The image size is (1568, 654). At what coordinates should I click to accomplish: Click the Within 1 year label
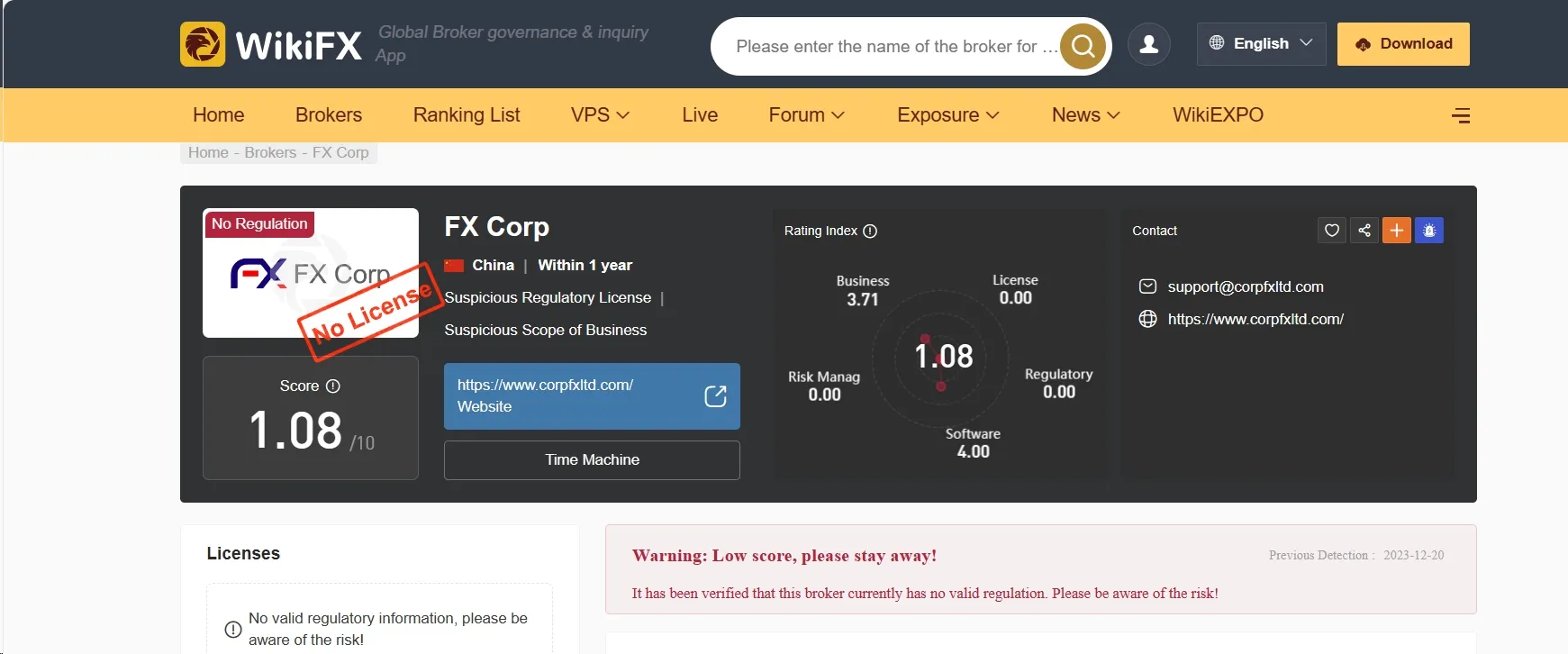pos(585,265)
